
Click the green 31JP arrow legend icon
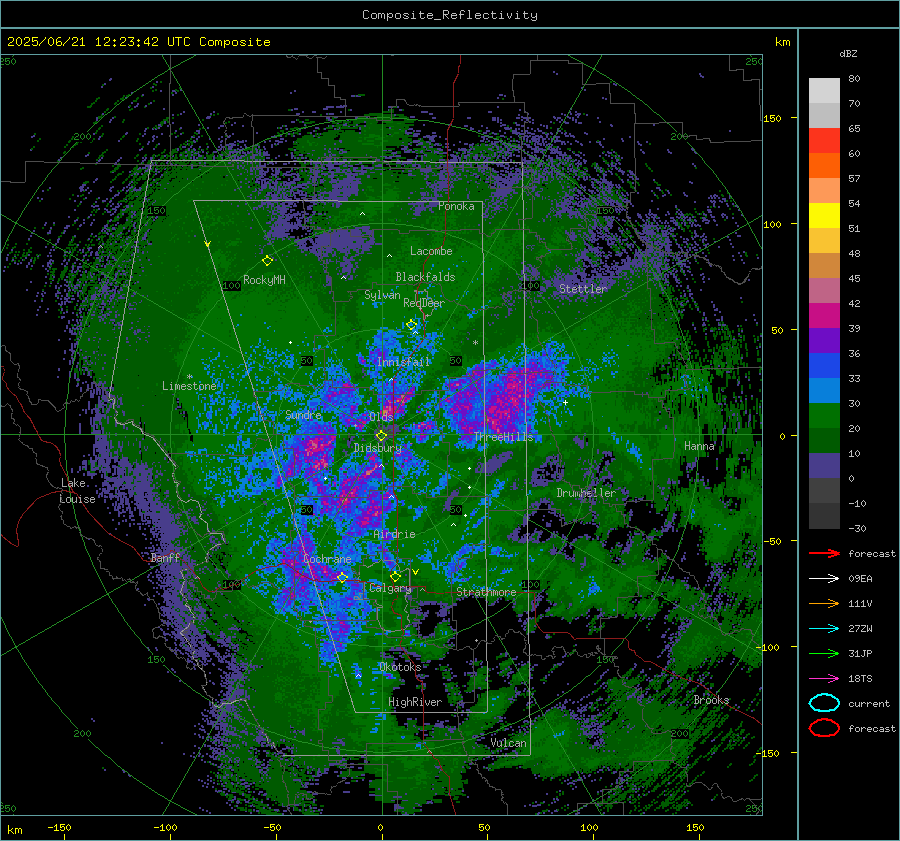pyautogui.click(x=824, y=653)
